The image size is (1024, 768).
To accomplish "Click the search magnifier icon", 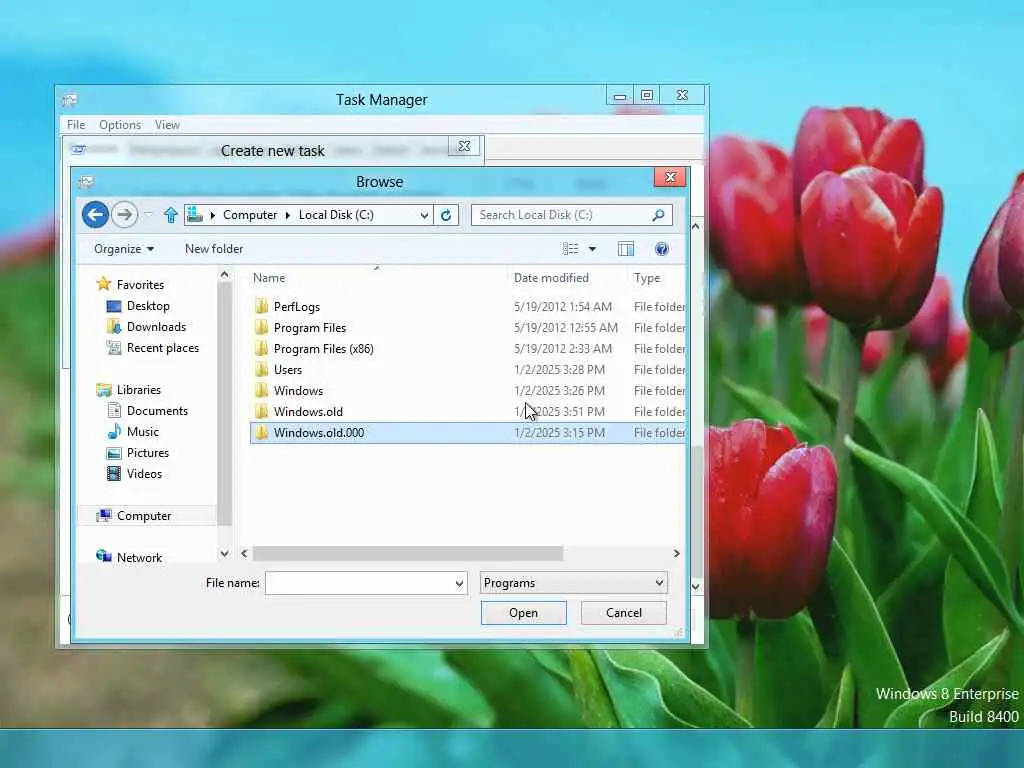I will [658, 214].
